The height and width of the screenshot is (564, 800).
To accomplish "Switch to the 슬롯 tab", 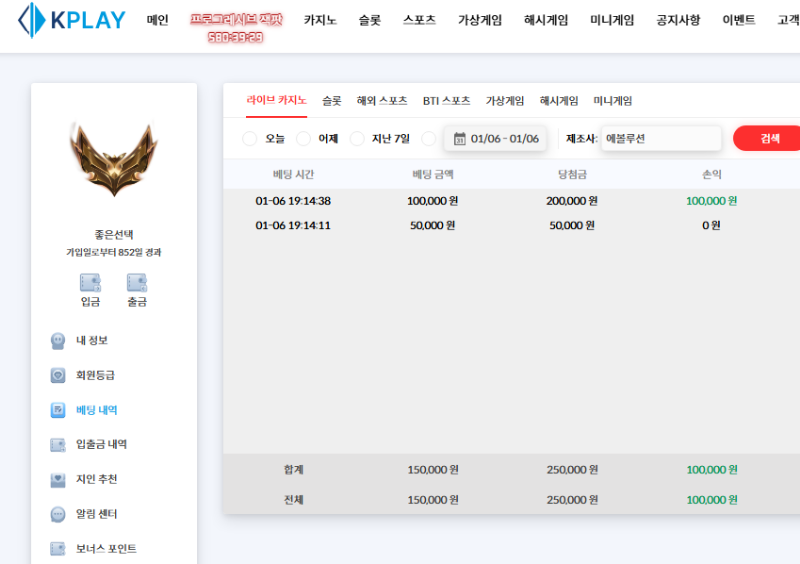I will click(x=332, y=101).
